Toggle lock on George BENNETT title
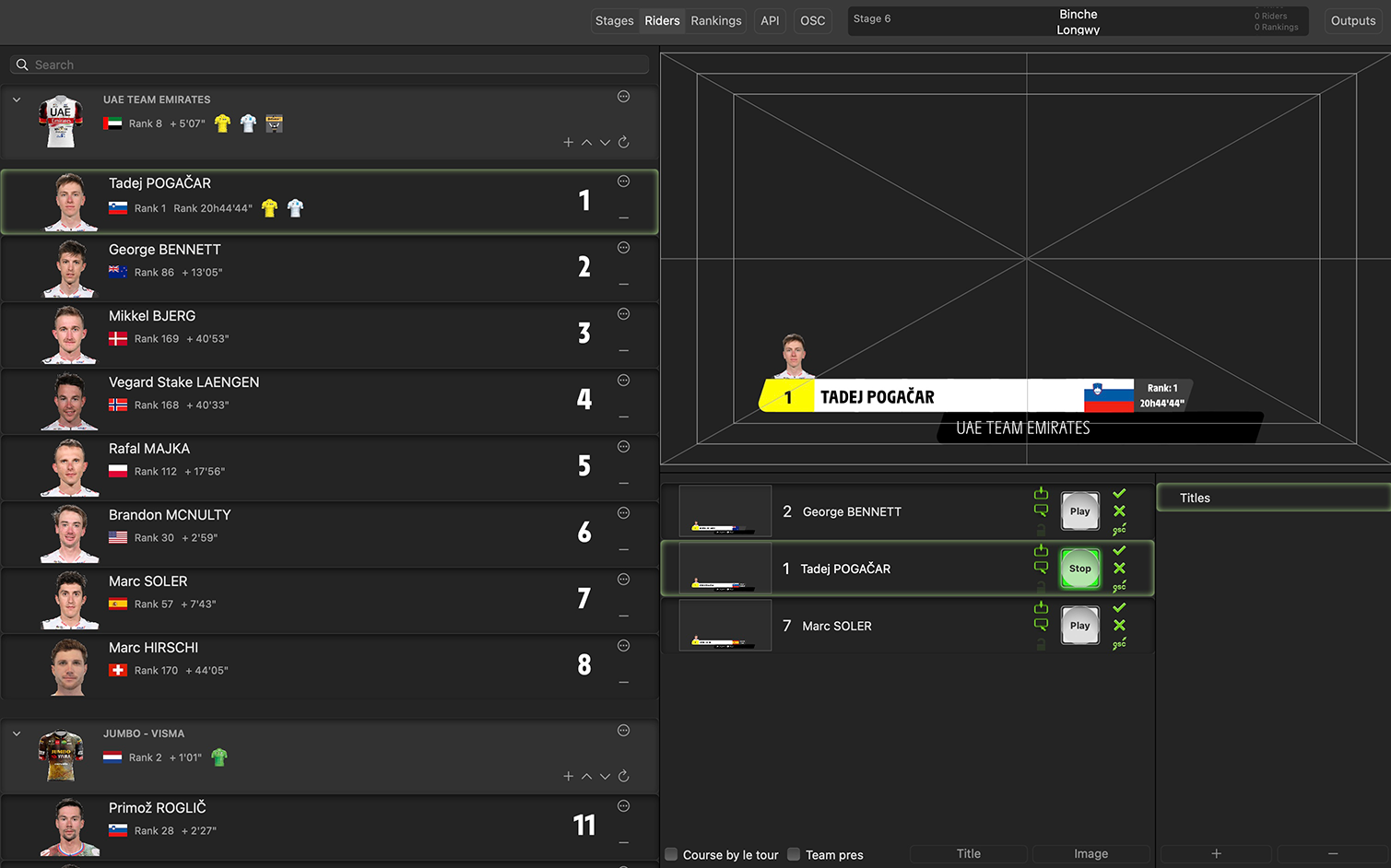Image resolution: width=1391 pixels, height=868 pixels. (x=1041, y=530)
